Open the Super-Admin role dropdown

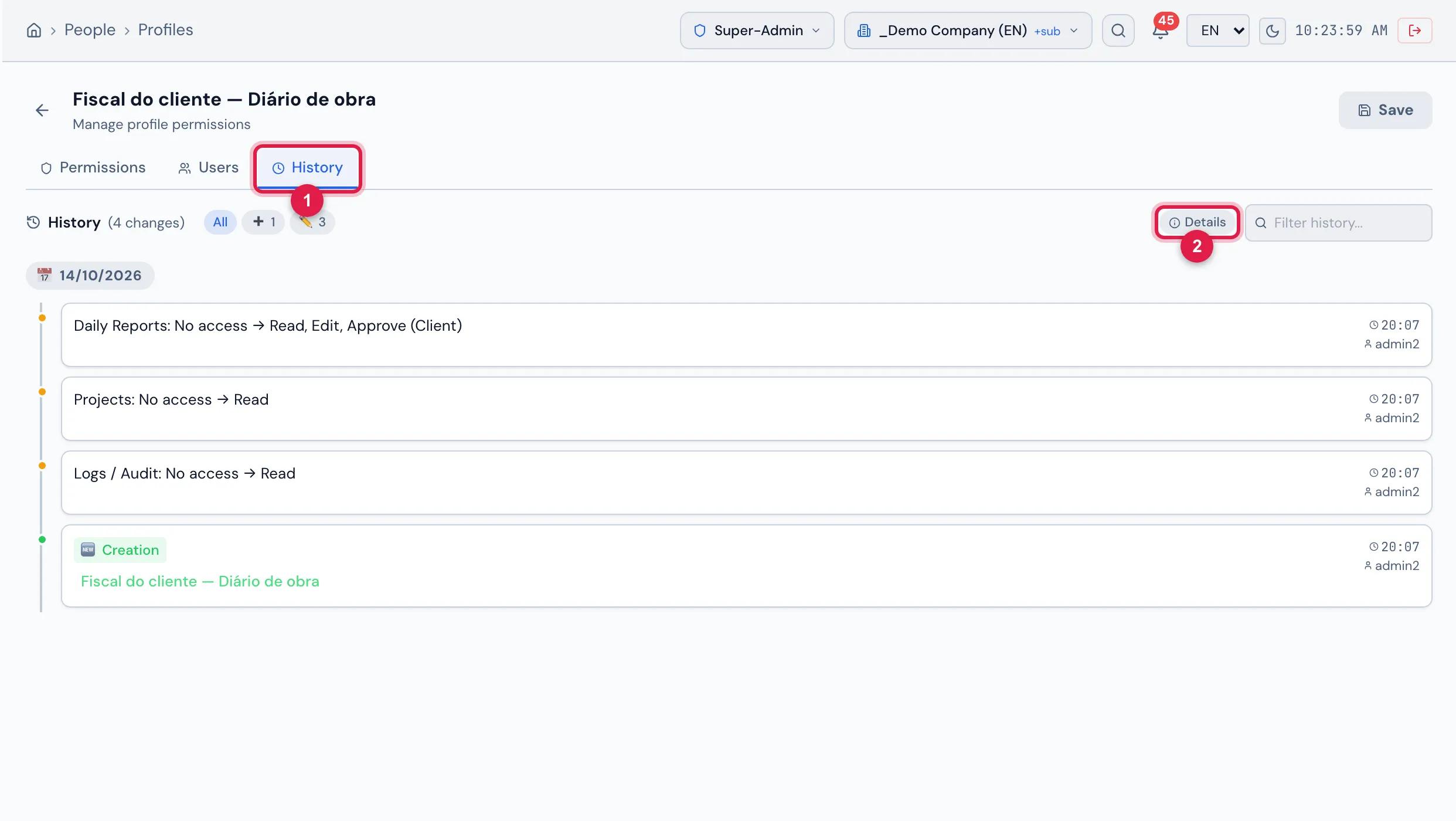[x=757, y=30]
